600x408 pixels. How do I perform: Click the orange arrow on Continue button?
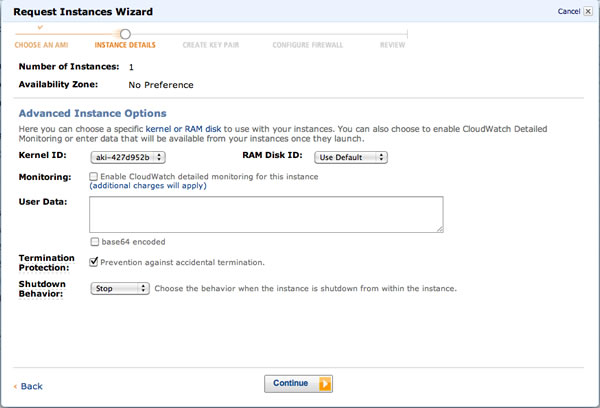[325, 383]
